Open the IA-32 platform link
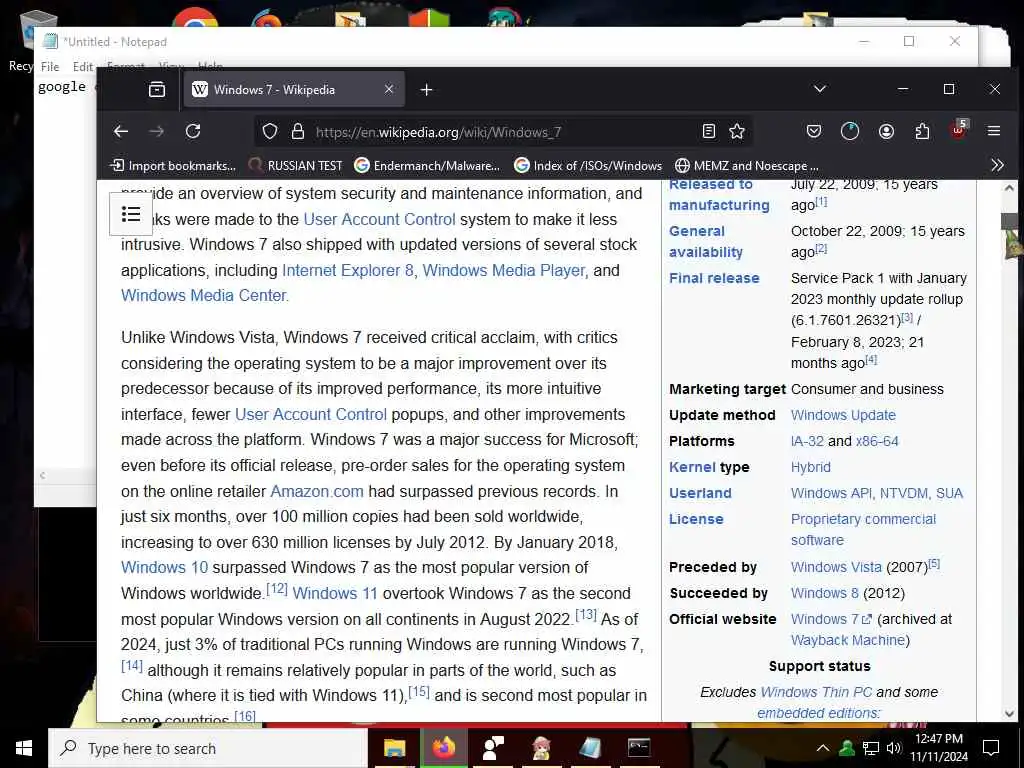The height and width of the screenshot is (768, 1024). 807,441
